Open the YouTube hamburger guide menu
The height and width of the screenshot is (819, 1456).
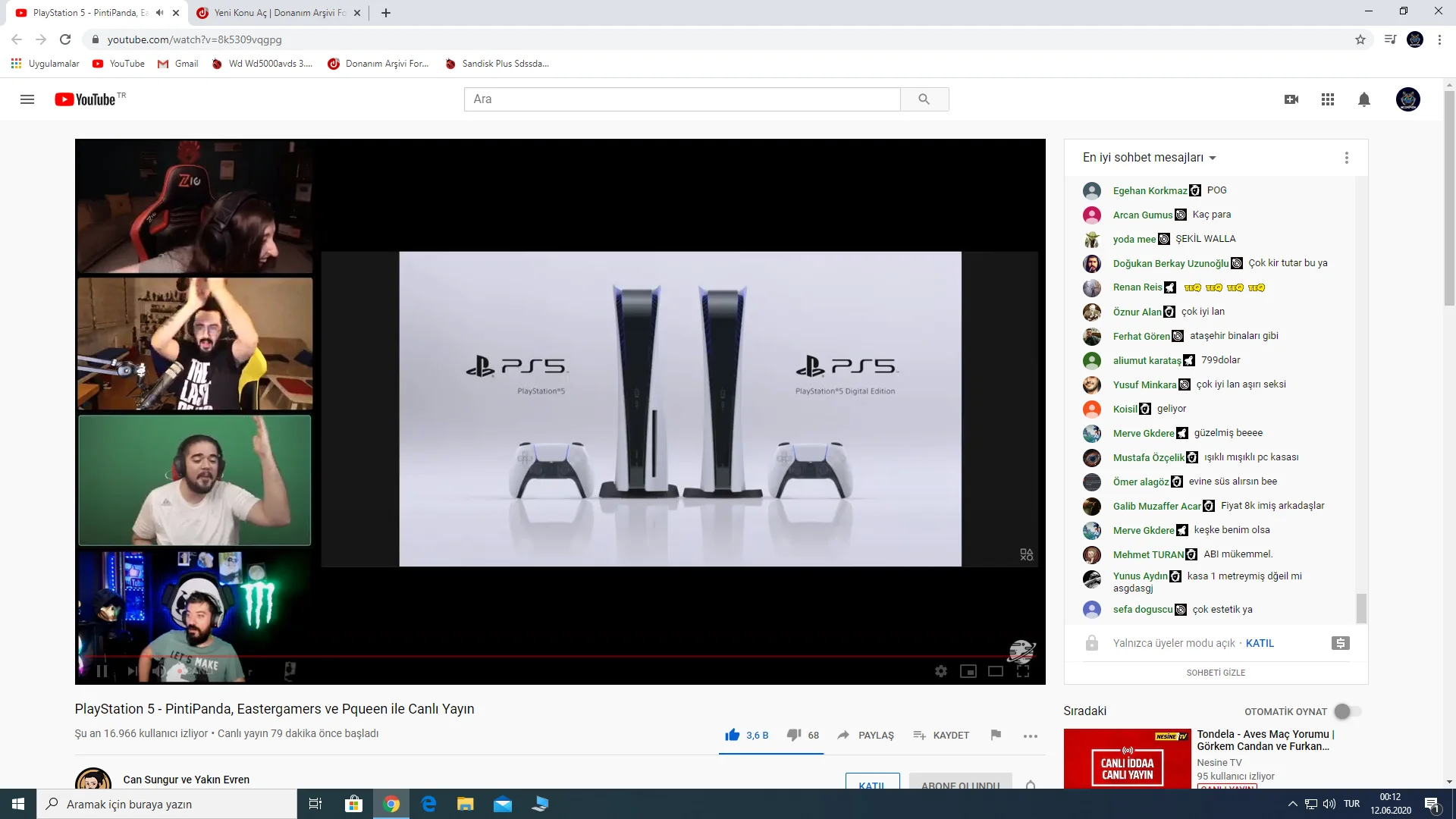(27, 99)
